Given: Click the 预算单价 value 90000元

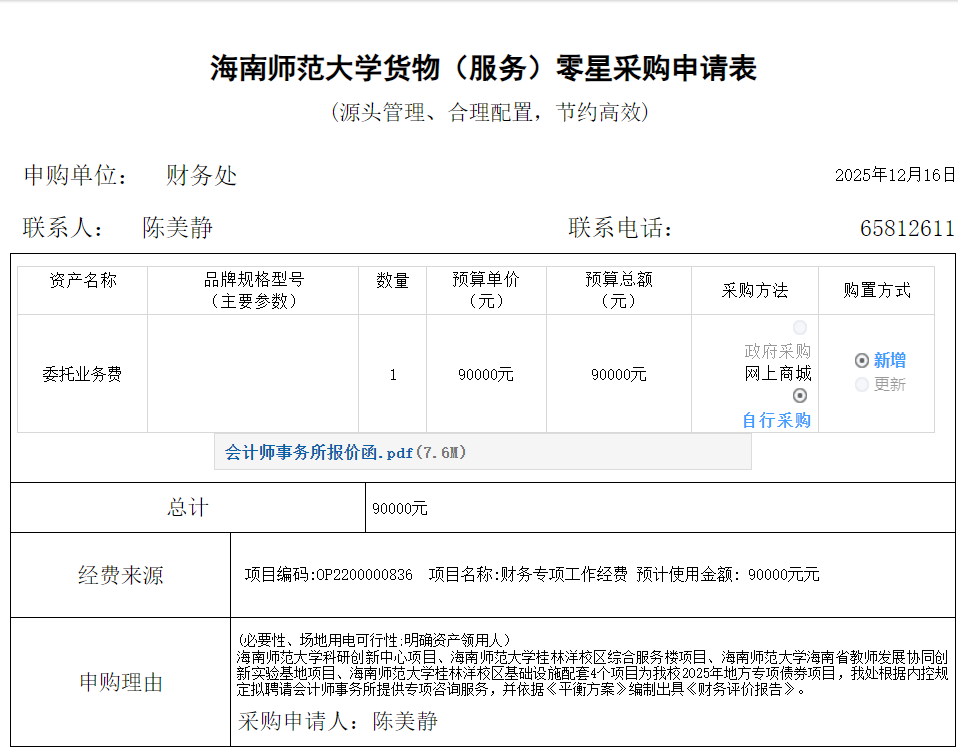Looking at the screenshot, I should (x=486, y=375).
